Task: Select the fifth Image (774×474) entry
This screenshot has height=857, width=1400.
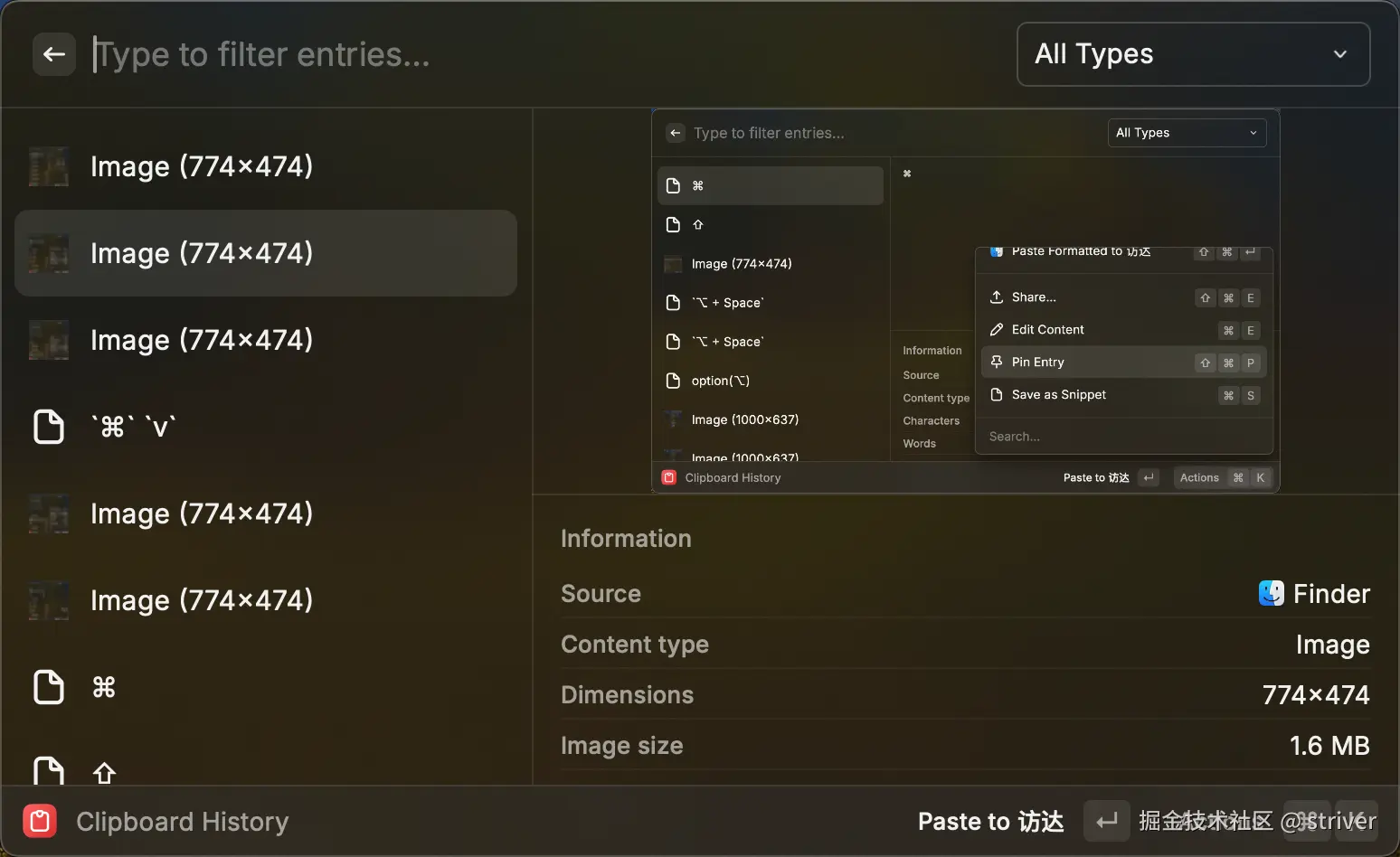Action: [266, 600]
